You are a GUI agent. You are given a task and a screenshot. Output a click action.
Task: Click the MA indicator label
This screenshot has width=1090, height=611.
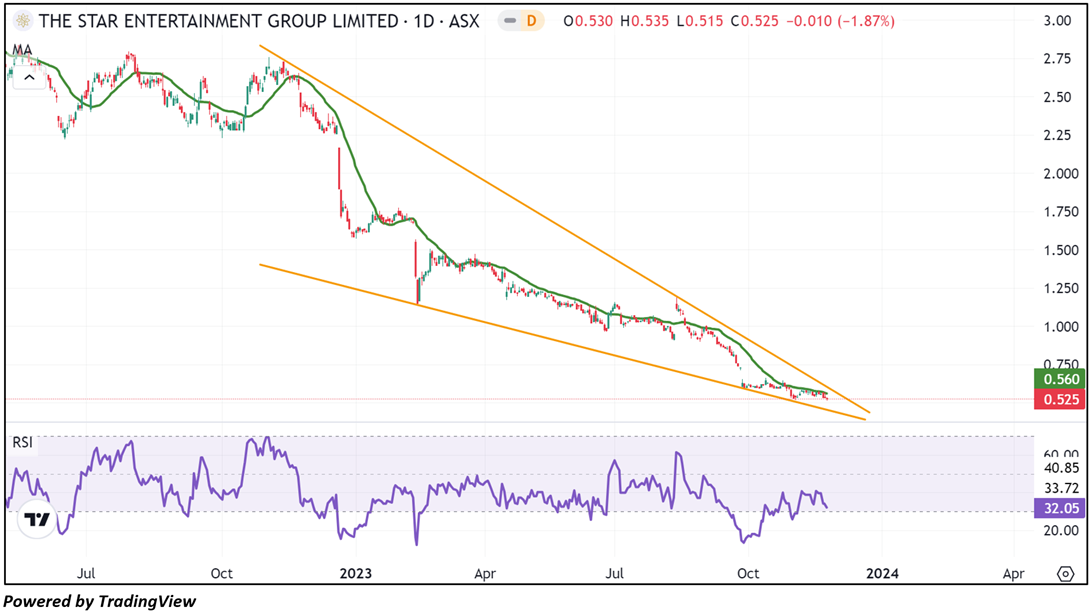click(x=22, y=50)
